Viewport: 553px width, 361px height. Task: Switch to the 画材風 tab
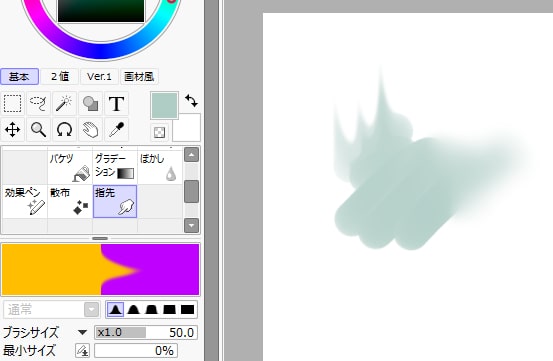point(139,77)
